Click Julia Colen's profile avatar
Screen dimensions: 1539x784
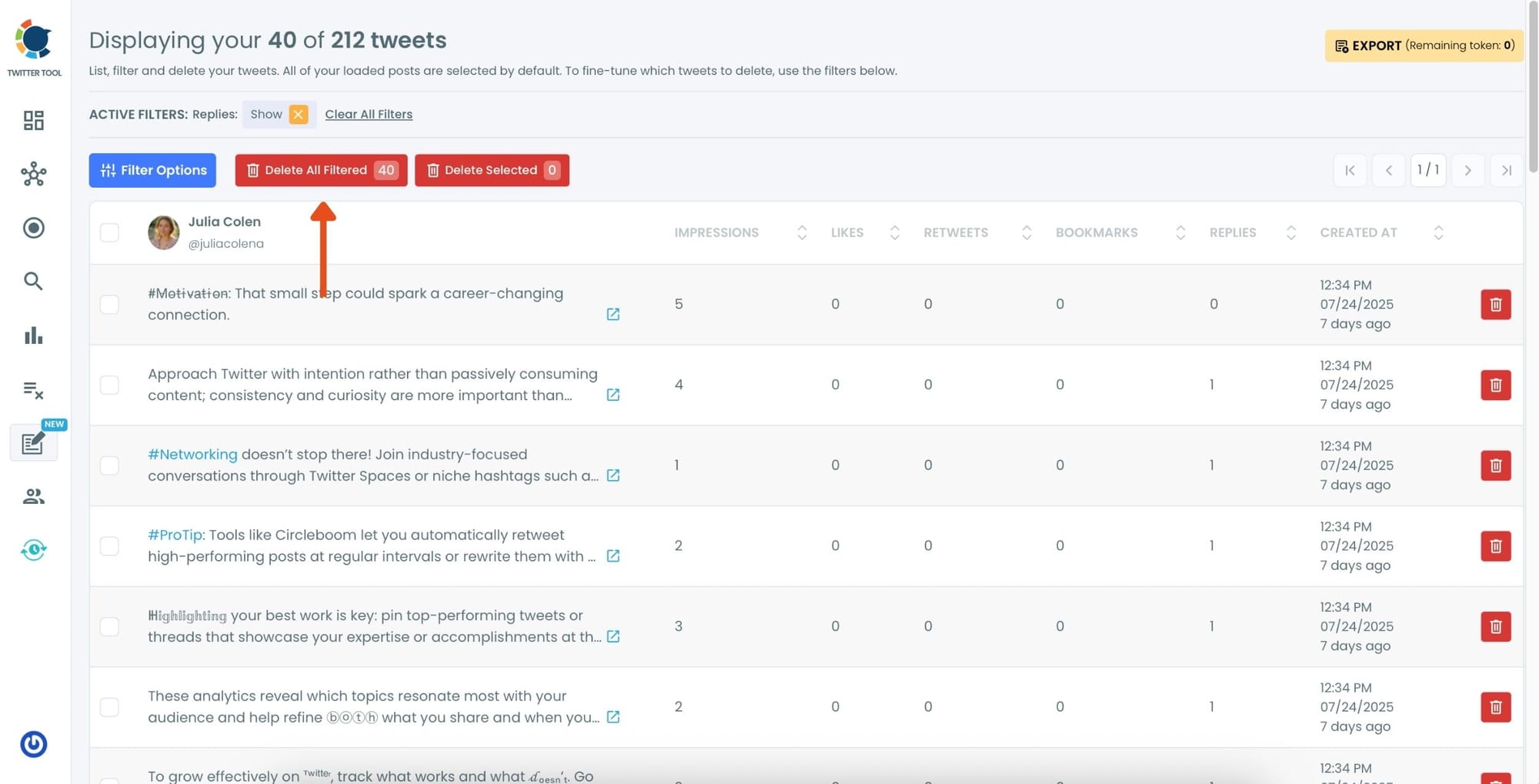pyautogui.click(x=163, y=232)
